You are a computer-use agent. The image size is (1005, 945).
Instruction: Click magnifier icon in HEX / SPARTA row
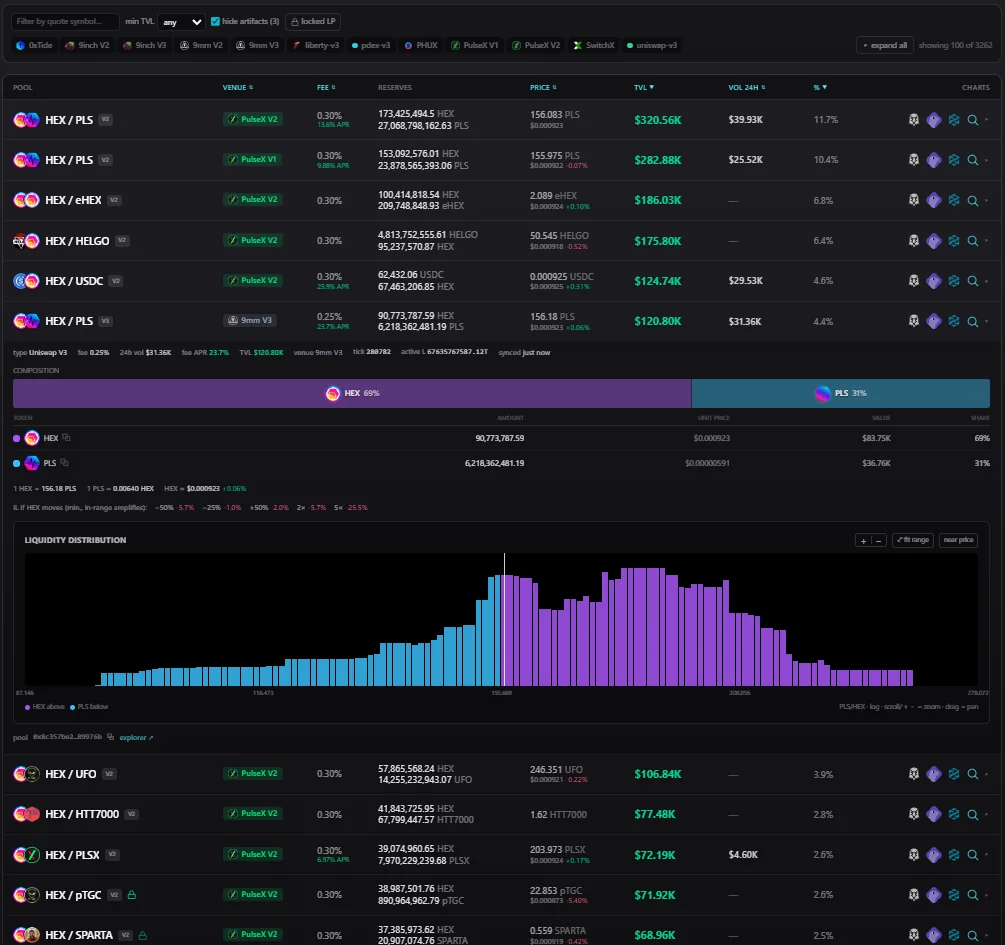[972, 935]
